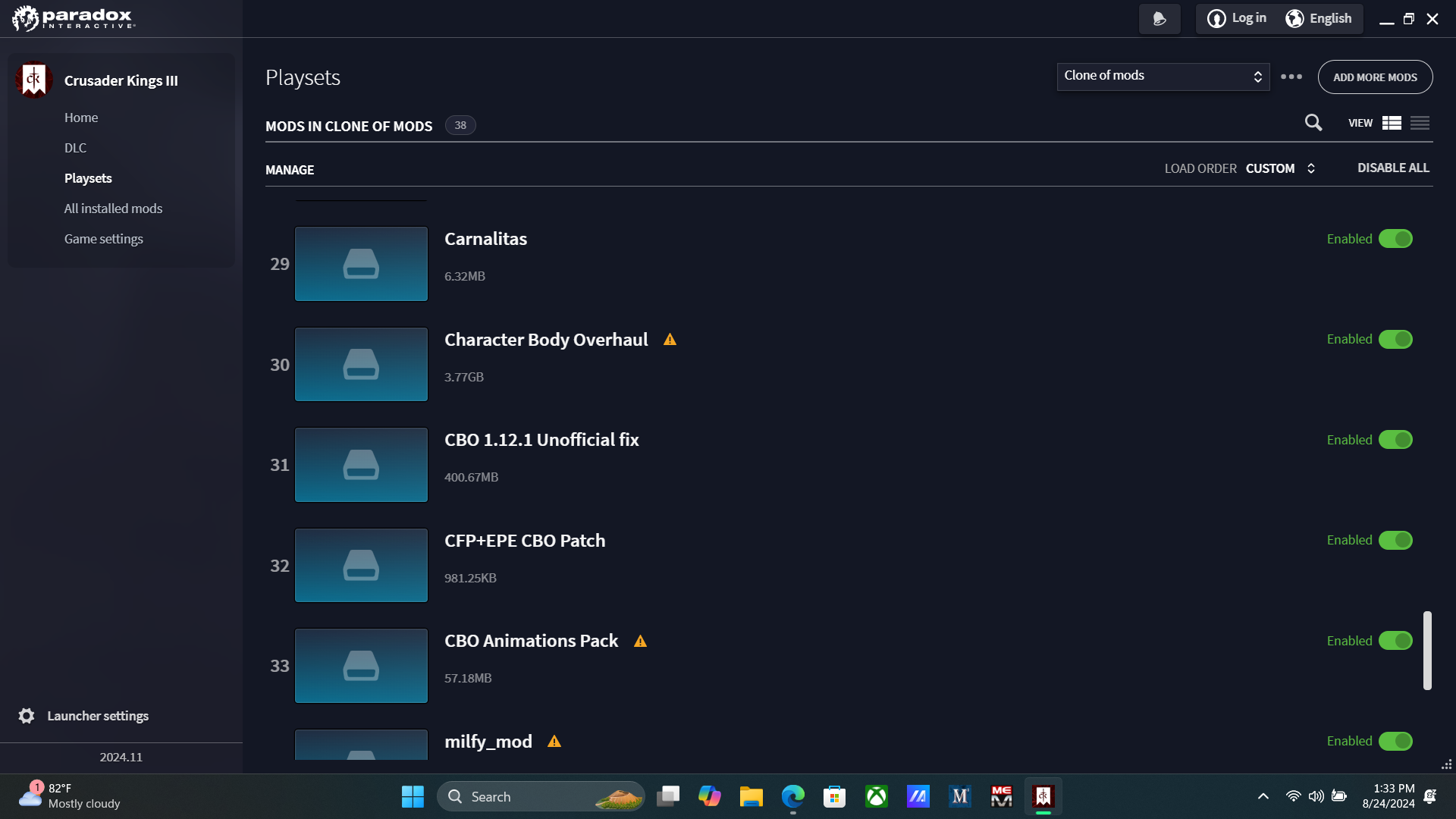Open the three-dots playset options menu
Viewport: 1456px width, 819px height.
point(1291,77)
